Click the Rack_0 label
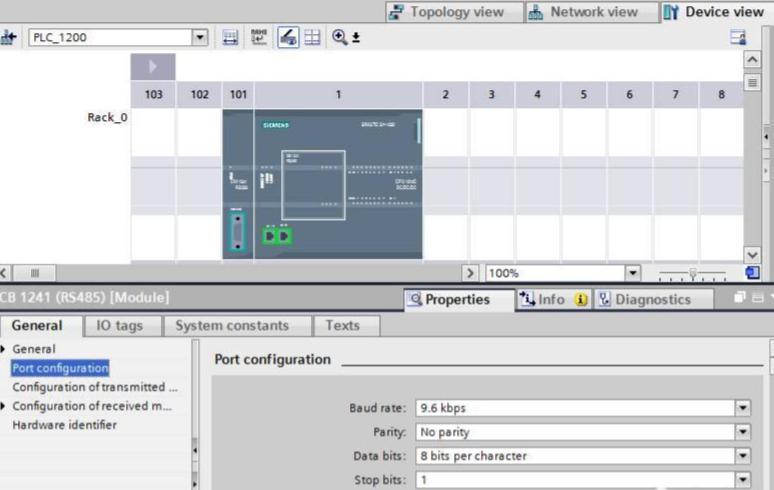Viewport: 774px width, 490px height. pos(107,117)
